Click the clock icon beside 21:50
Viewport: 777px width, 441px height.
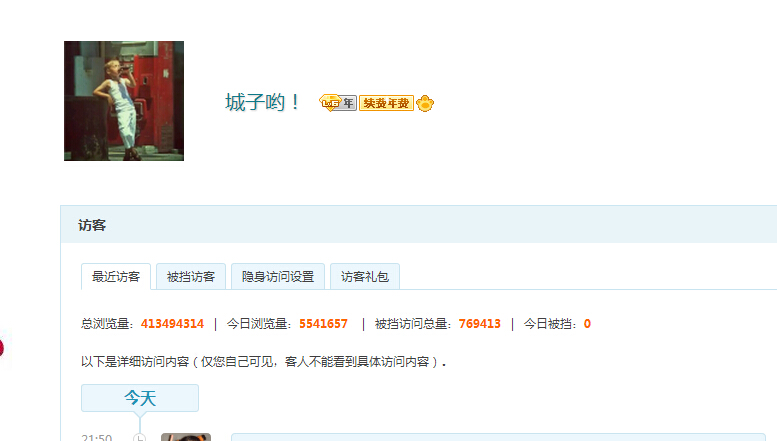coord(140,438)
